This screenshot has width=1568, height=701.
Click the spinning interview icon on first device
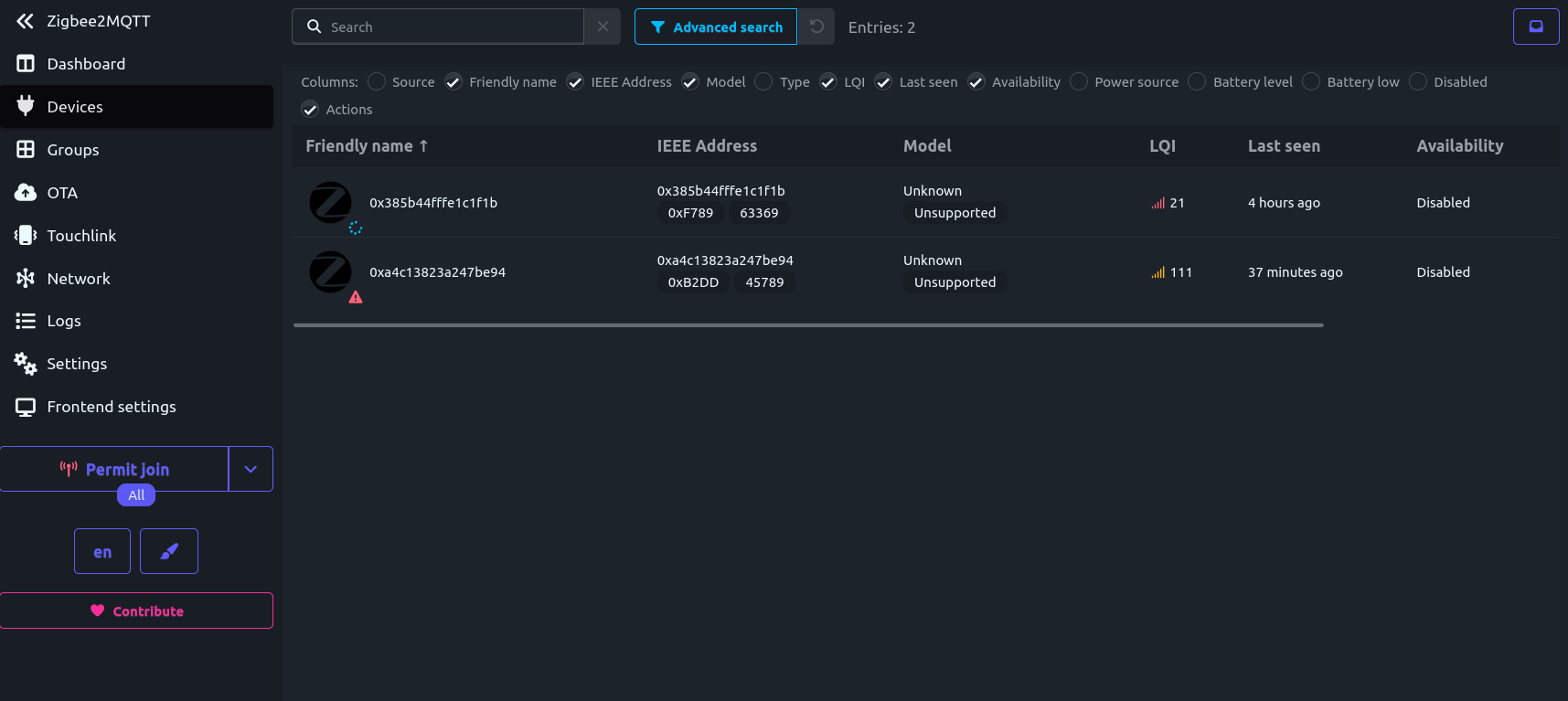[x=356, y=228]
